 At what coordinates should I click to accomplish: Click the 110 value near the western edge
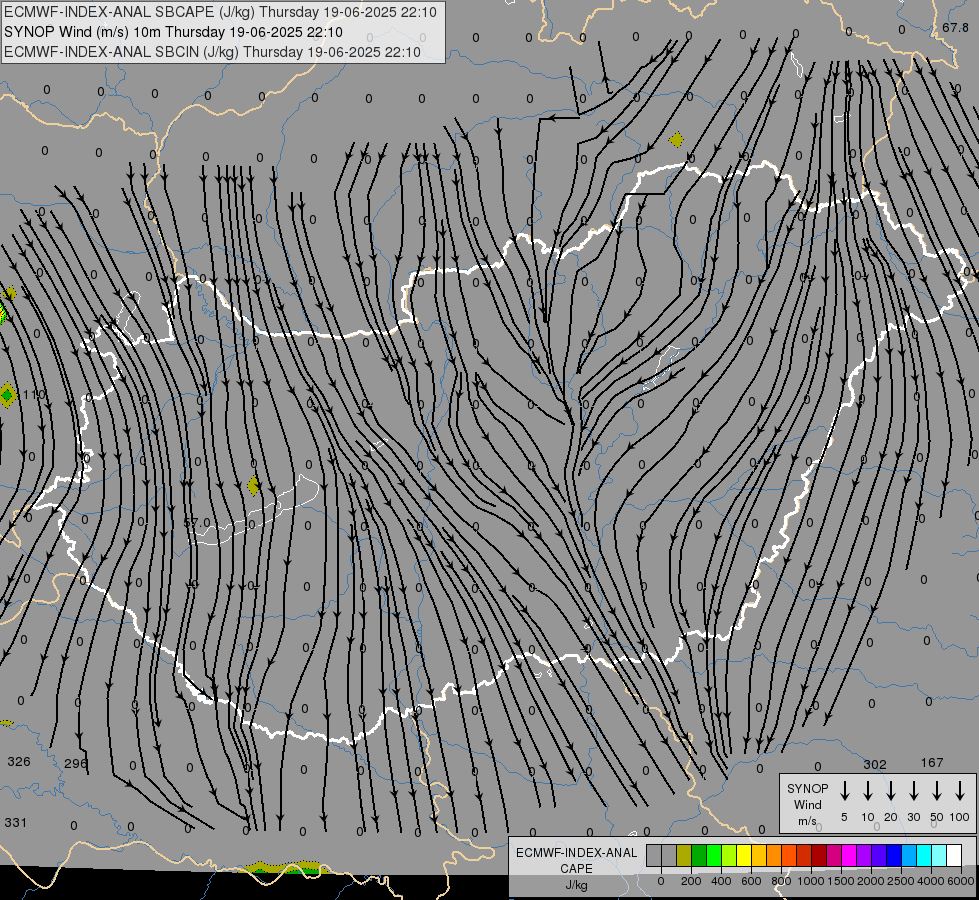34,395
